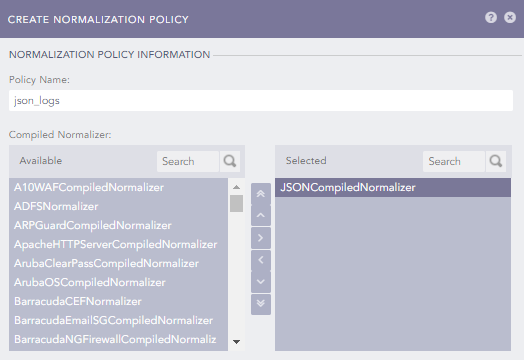Click the left chevron to remove normalizer
This screenshot has height=360, width=524.
(x=261, y=260)
